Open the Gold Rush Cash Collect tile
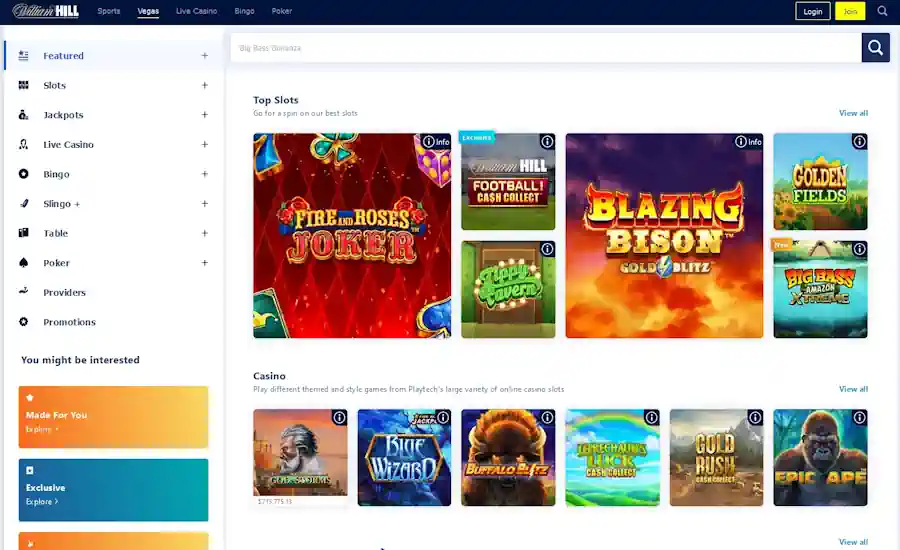The height and width of the screenshot is (550, 900). coord(716,458)
